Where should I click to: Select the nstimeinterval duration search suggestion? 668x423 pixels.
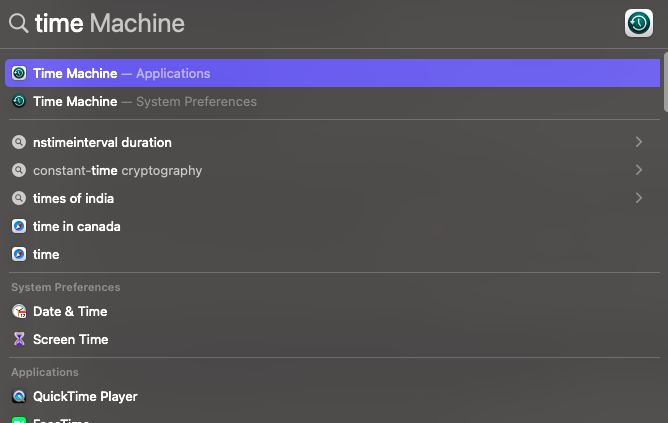point(102,142)
